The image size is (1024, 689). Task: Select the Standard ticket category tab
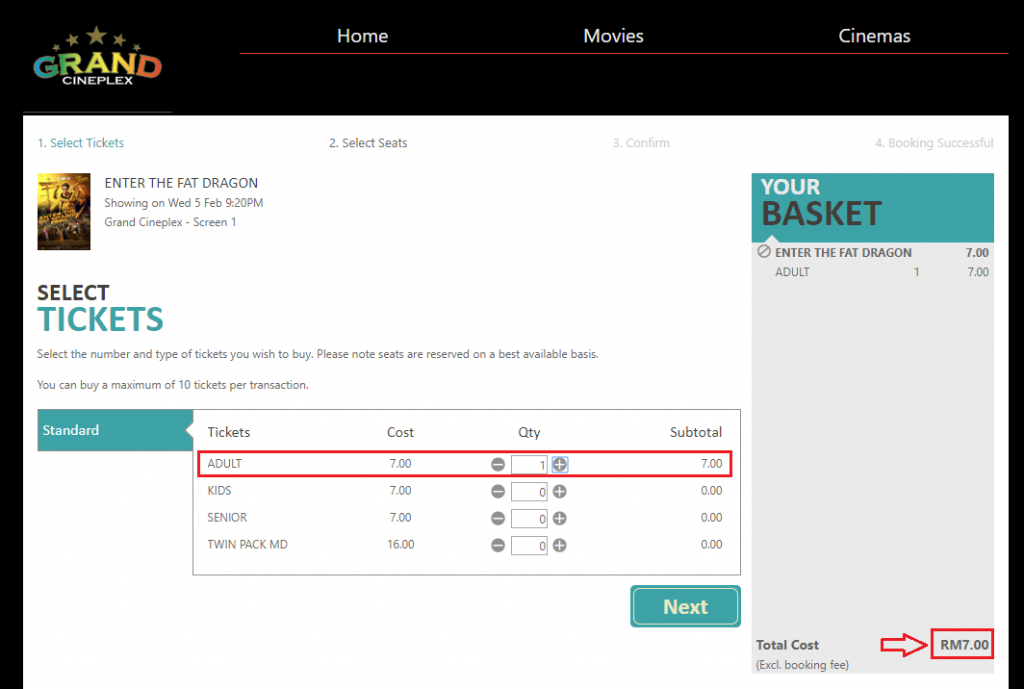tap(112, 430)
